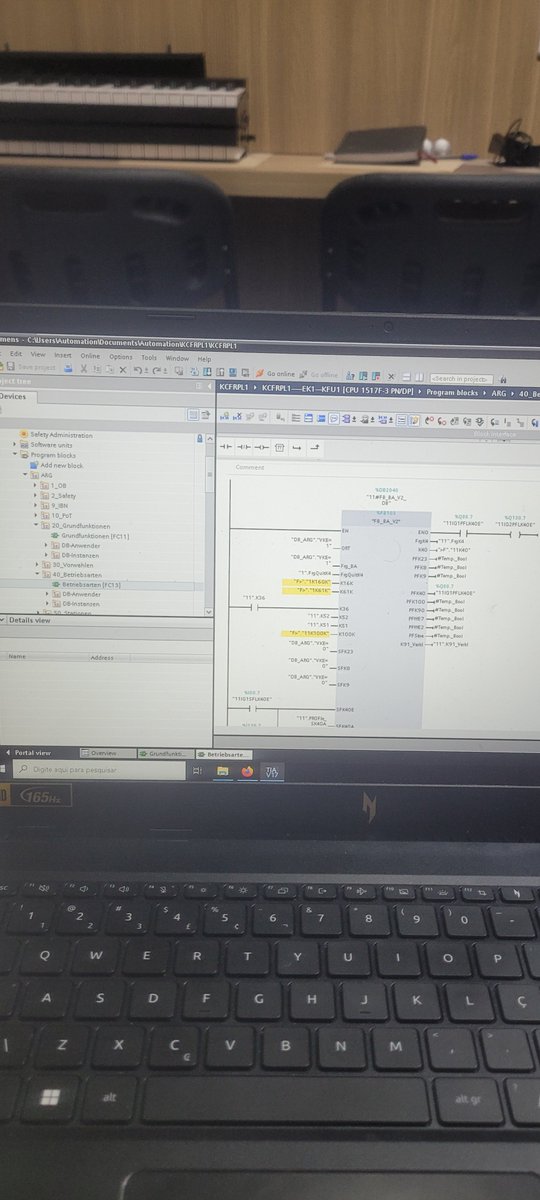The height and width of the screenshot is (1200, 540).
Task: Click Add new block
Action: (61, 465)
